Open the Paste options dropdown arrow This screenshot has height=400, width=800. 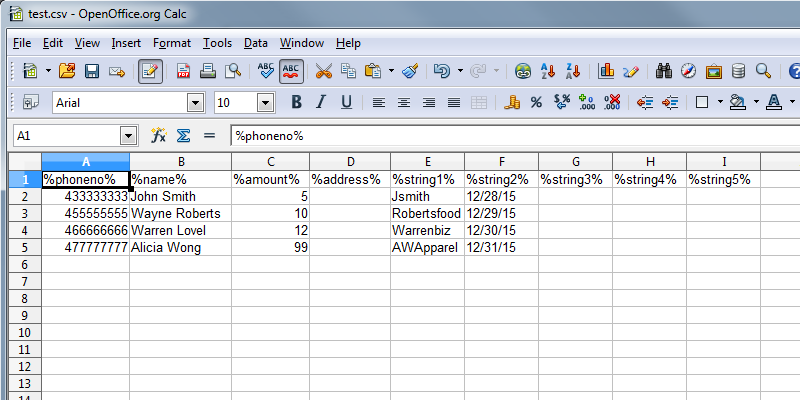391,71
